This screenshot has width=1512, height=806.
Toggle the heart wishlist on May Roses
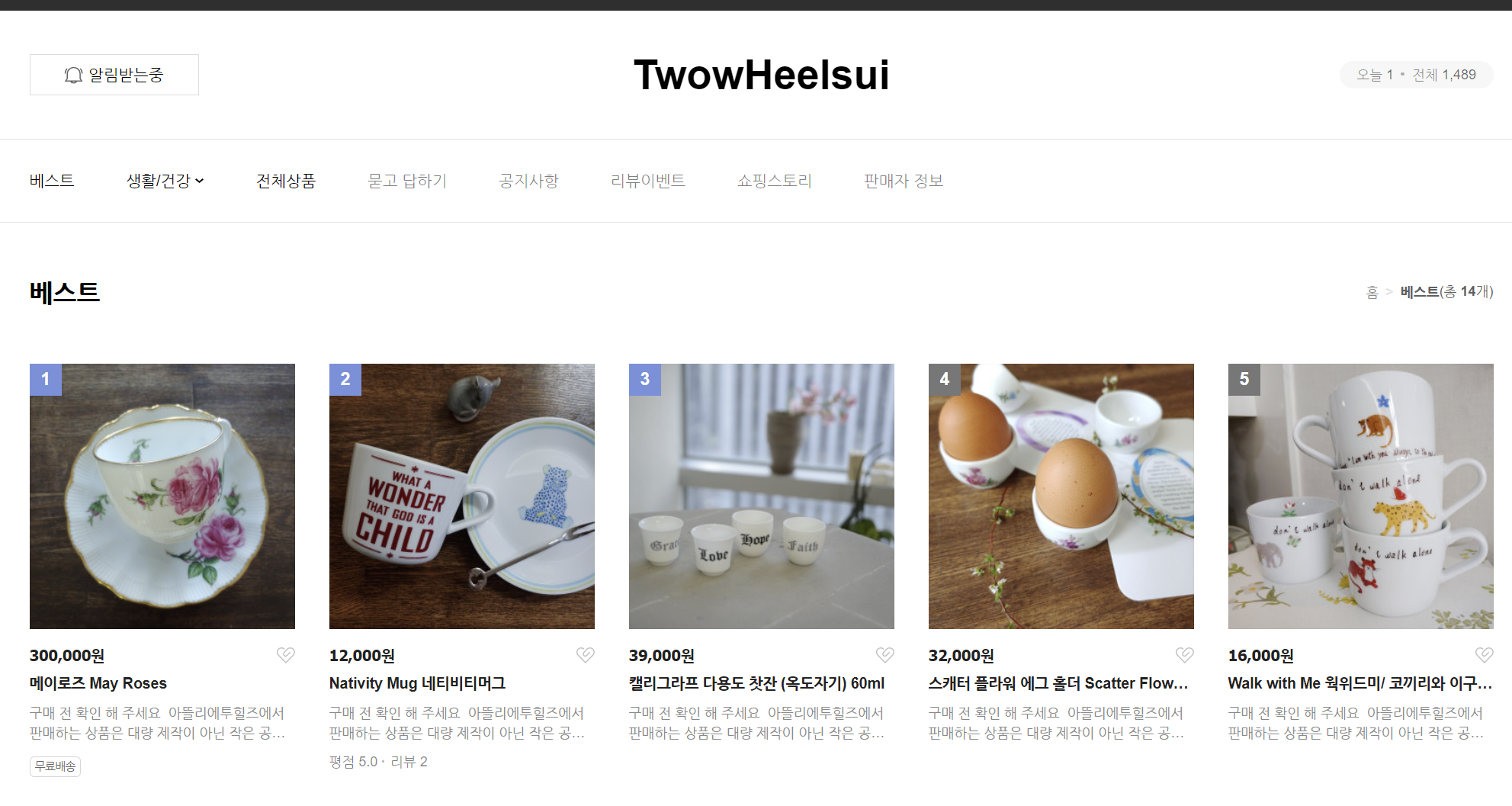285,655
